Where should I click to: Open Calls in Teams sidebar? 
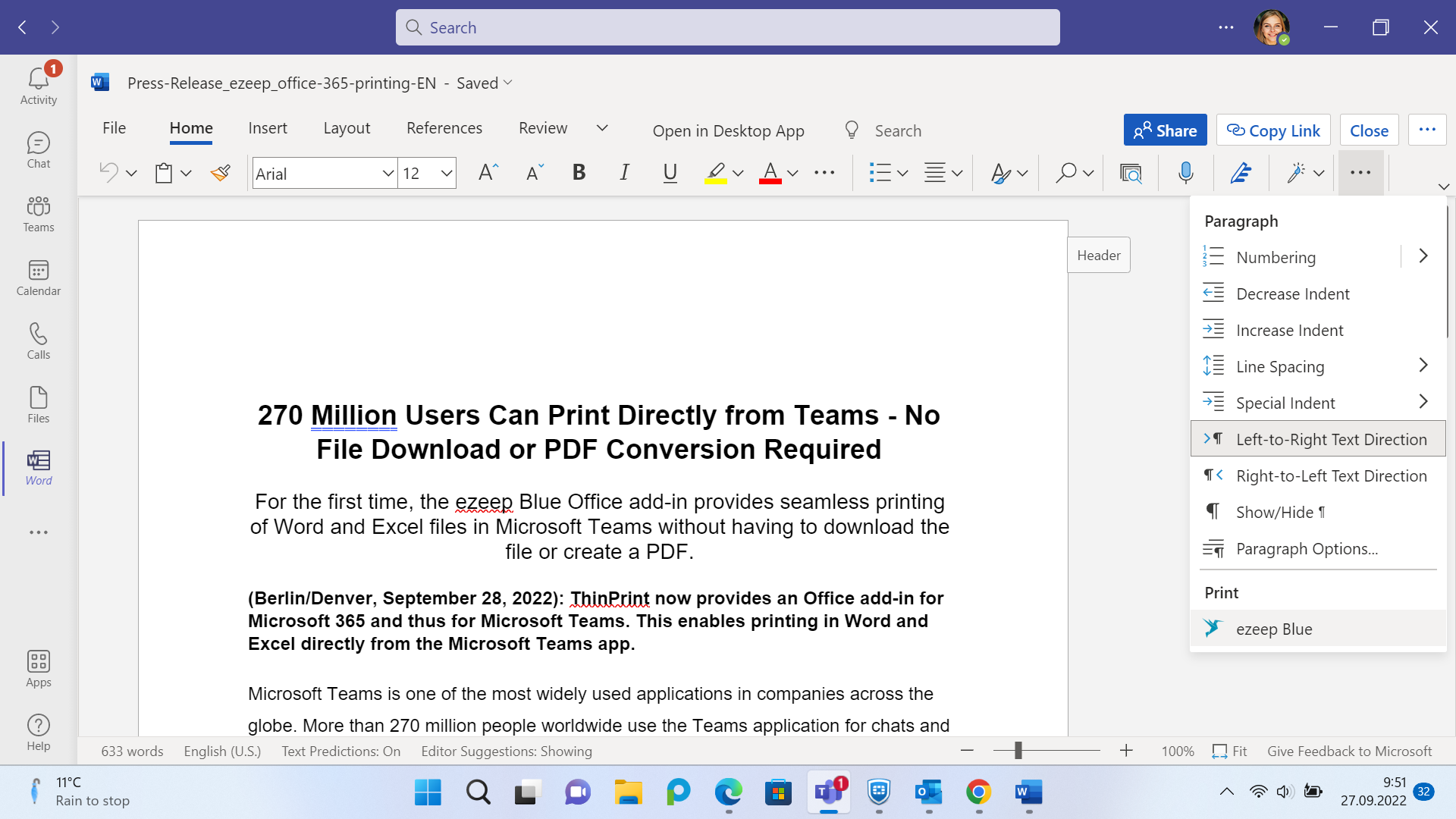pos(39,341)
